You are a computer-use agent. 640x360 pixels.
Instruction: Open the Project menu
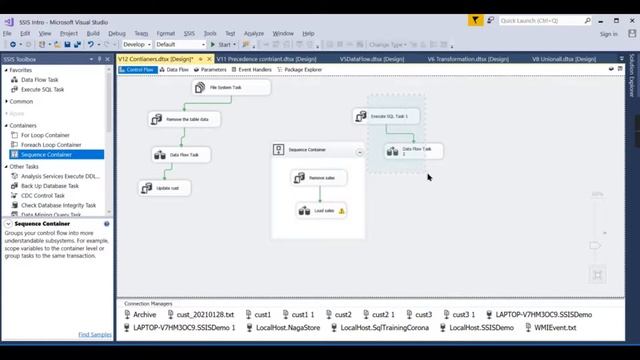pos(69,33)
